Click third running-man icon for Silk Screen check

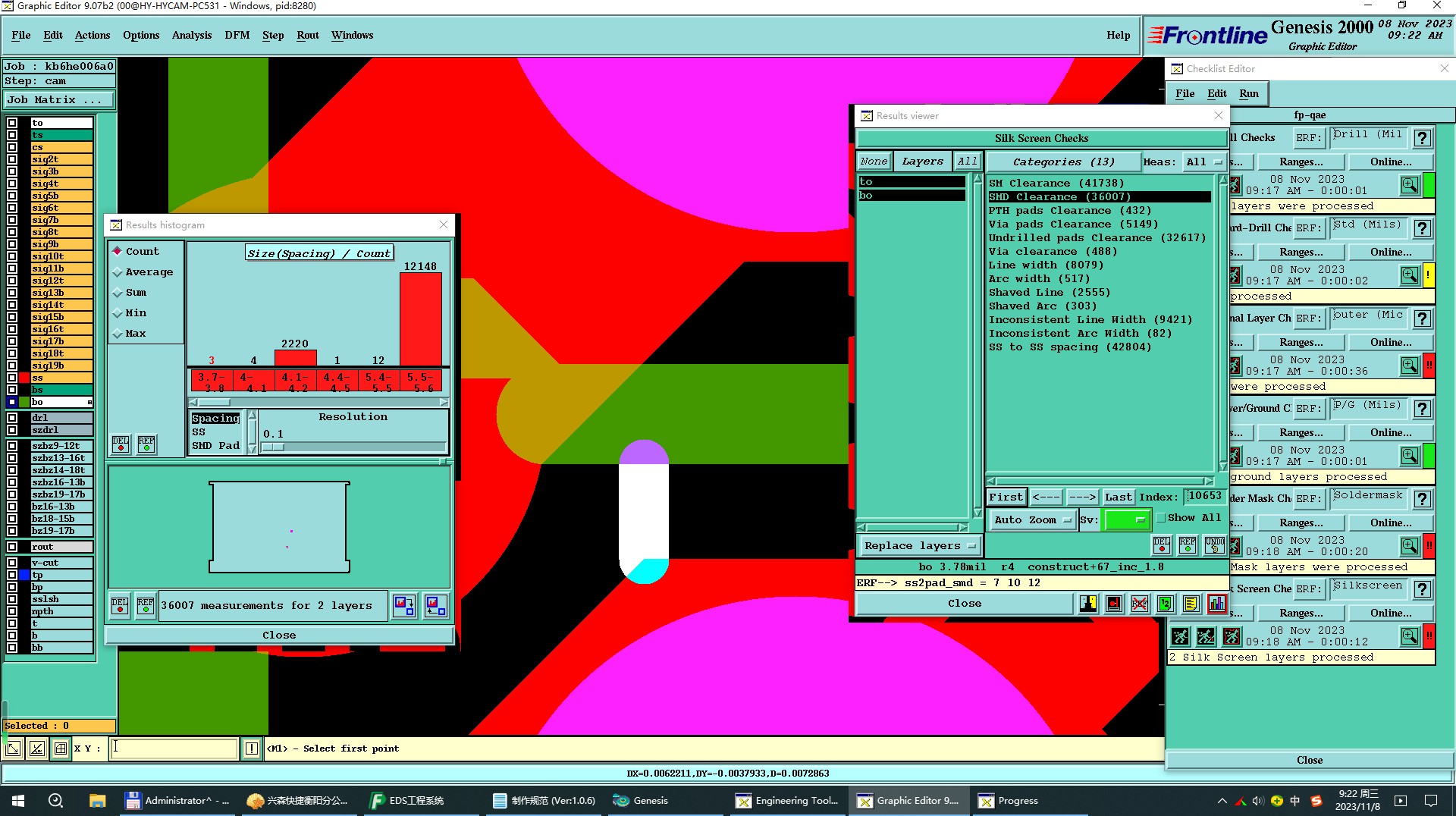coord(1232,636)
